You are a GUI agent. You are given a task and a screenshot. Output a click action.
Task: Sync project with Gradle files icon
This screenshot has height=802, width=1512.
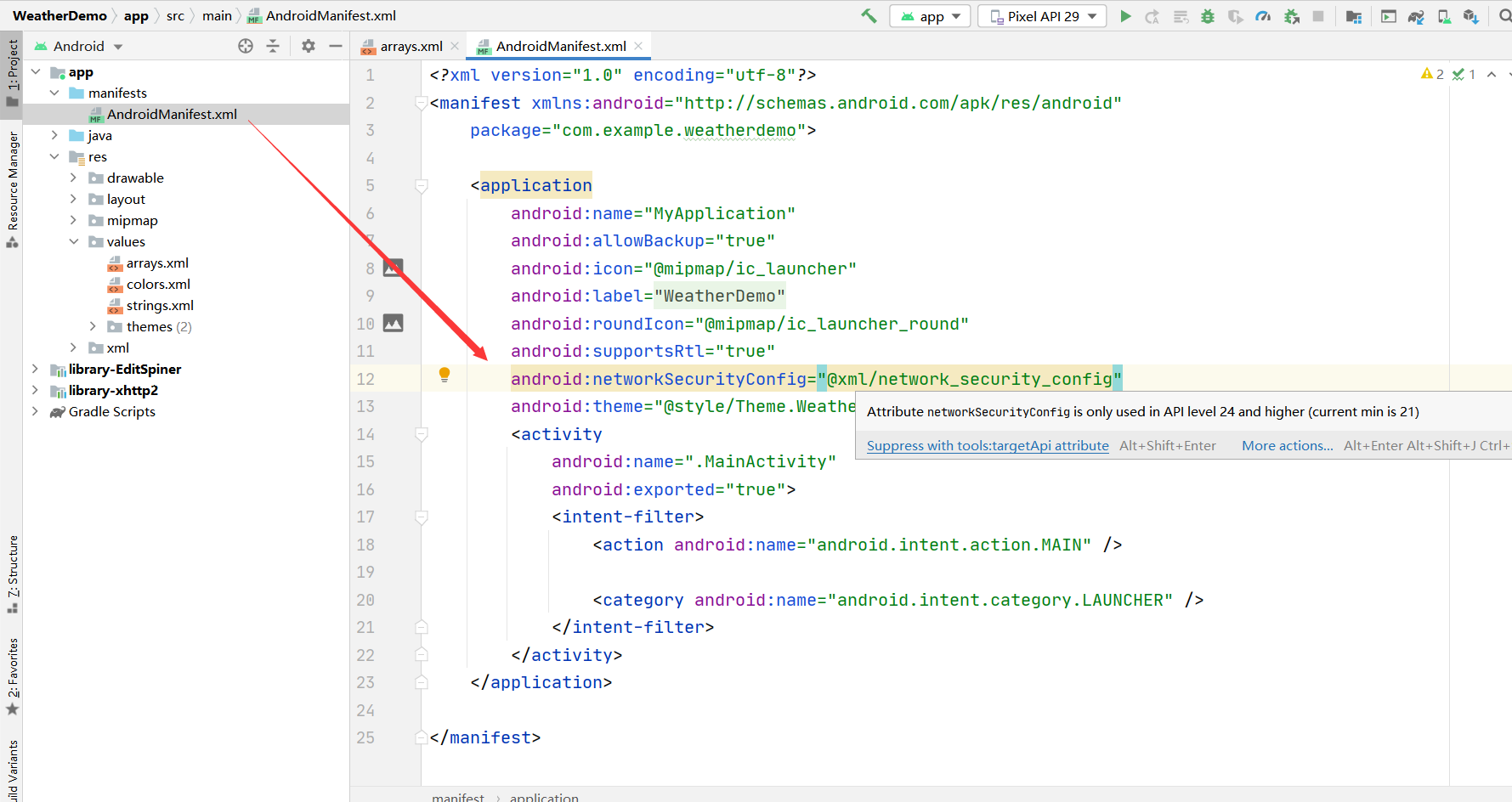click(x=1416, y=16)
